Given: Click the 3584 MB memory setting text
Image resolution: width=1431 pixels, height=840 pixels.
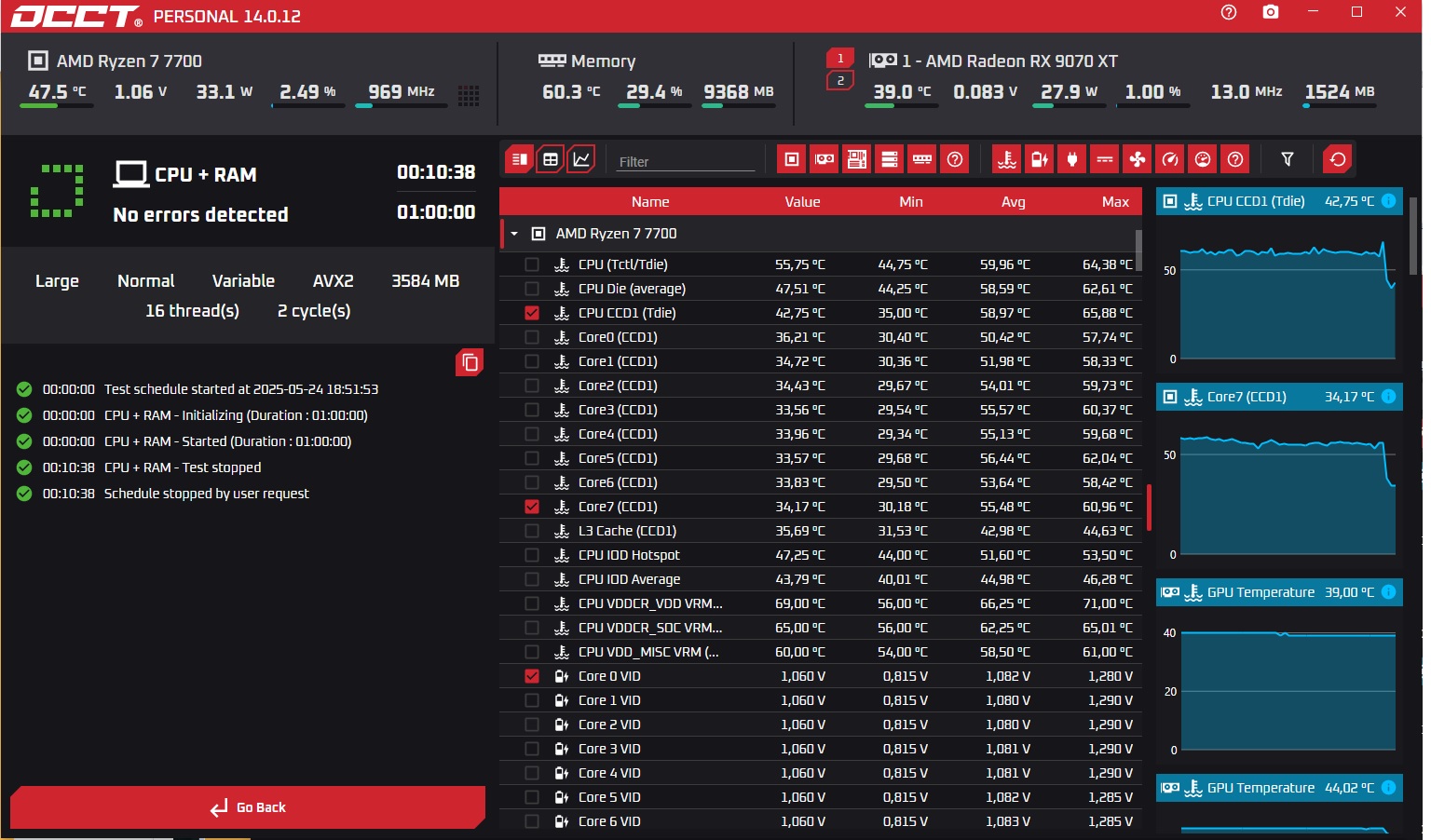Looking at the screenshot, I should [426, 281].
